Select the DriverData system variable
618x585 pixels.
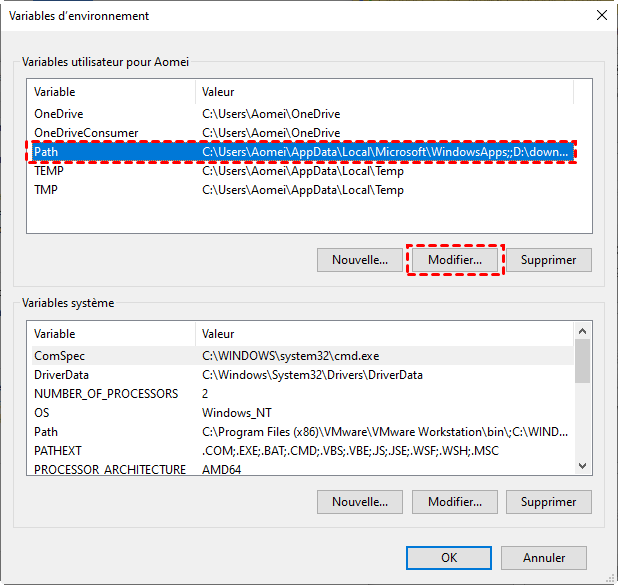(300, 374)
